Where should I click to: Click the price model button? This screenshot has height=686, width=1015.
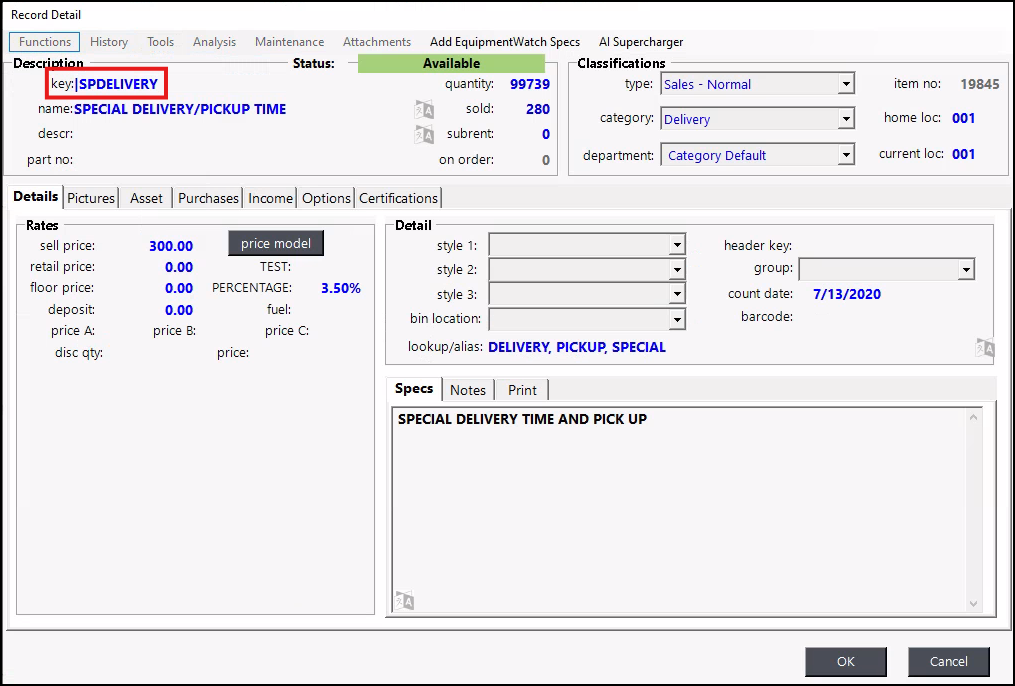tap(276, 244)
